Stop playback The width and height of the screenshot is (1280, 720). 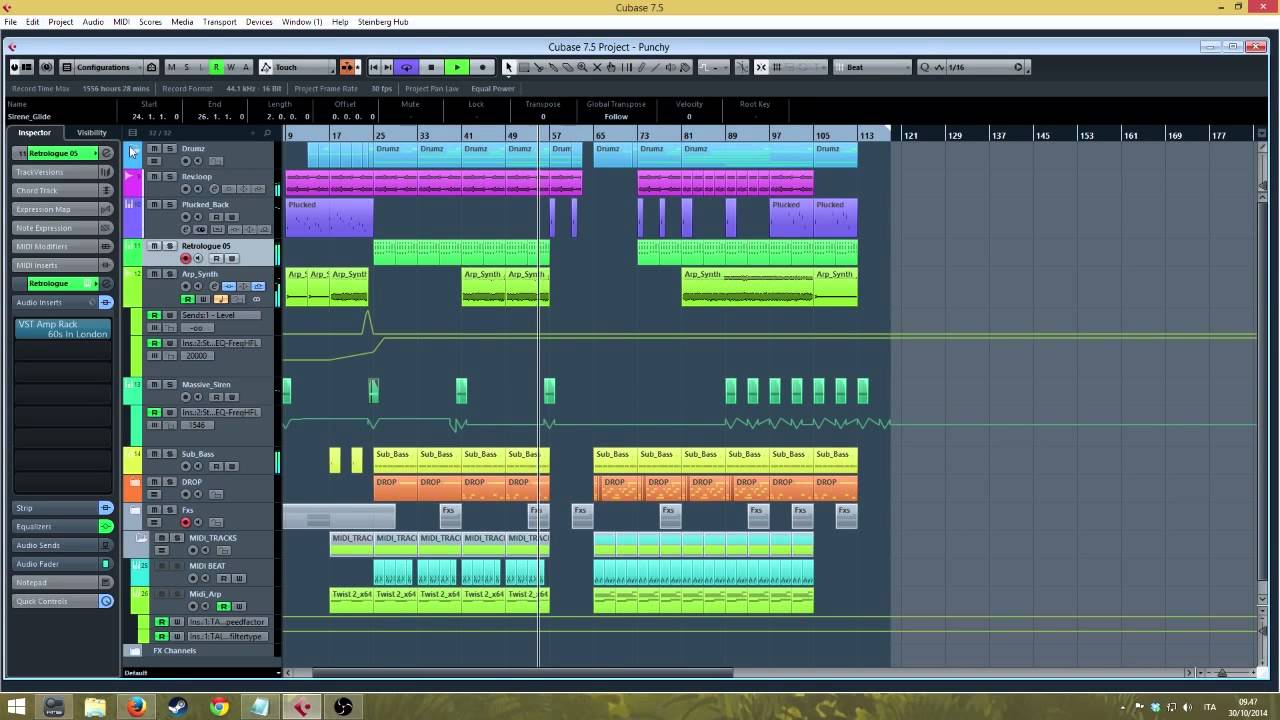tap(431, 67)
